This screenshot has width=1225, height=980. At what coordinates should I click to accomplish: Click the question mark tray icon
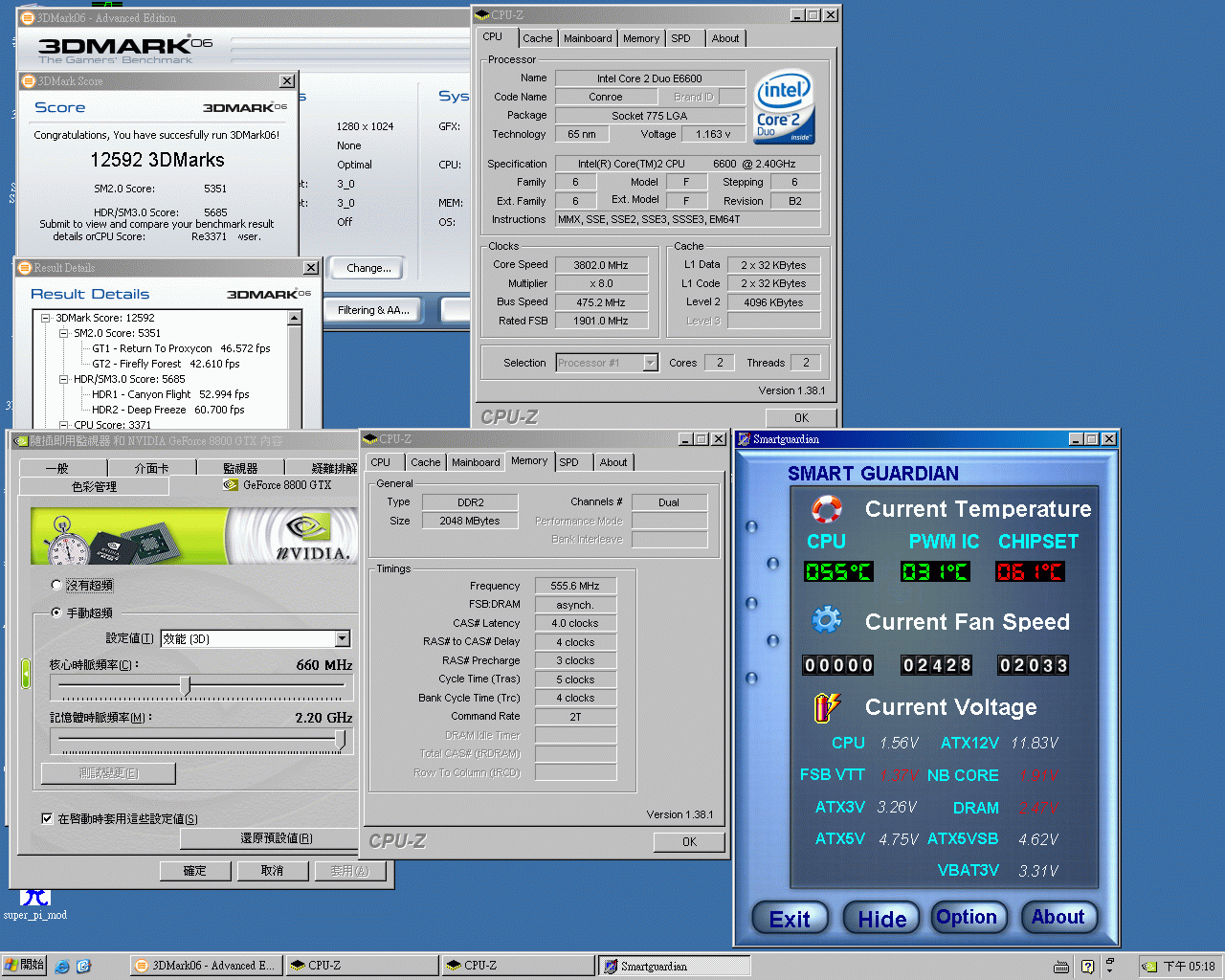click(x=1087, y=967)
